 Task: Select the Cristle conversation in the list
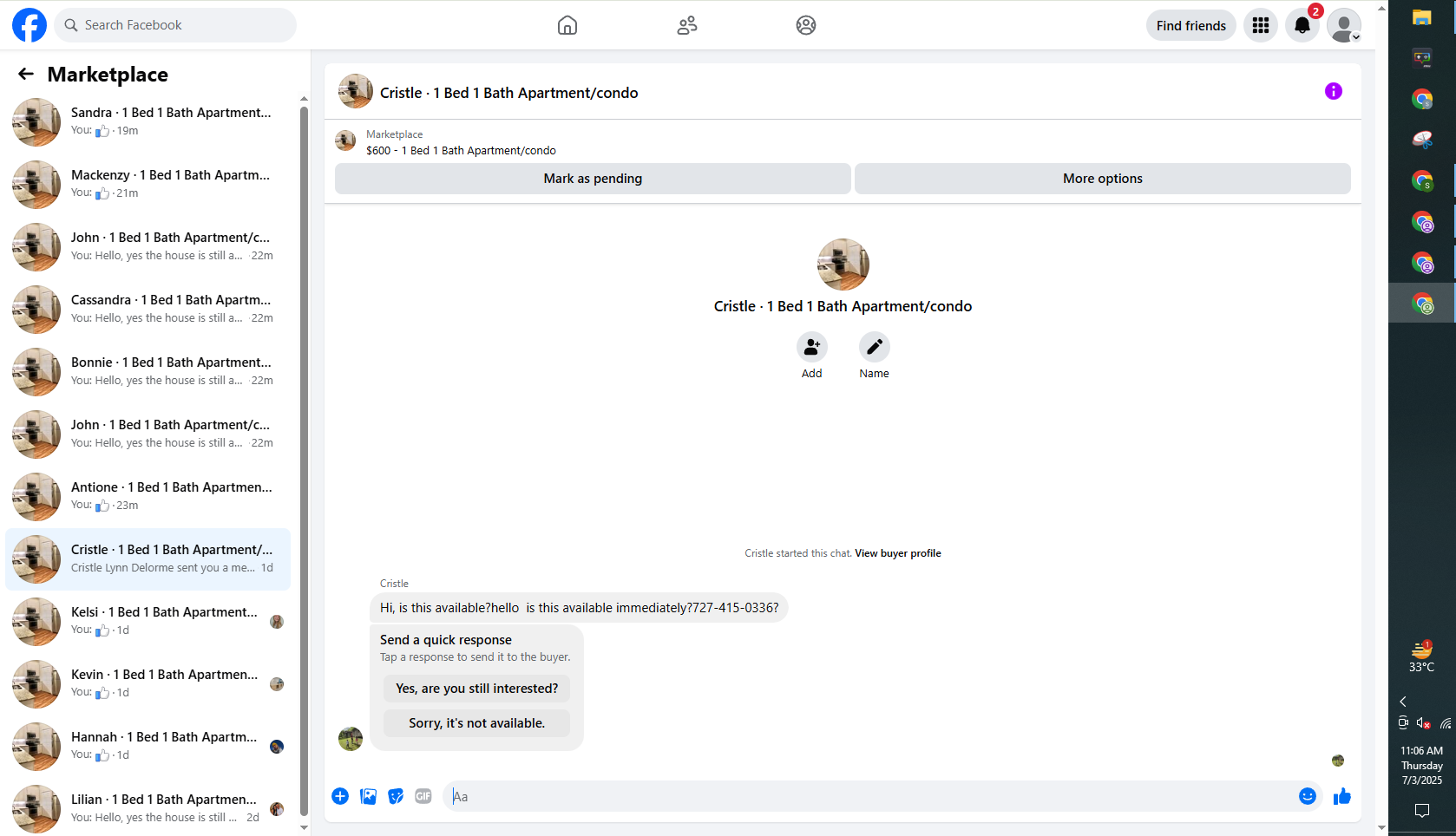click(148, 559)
